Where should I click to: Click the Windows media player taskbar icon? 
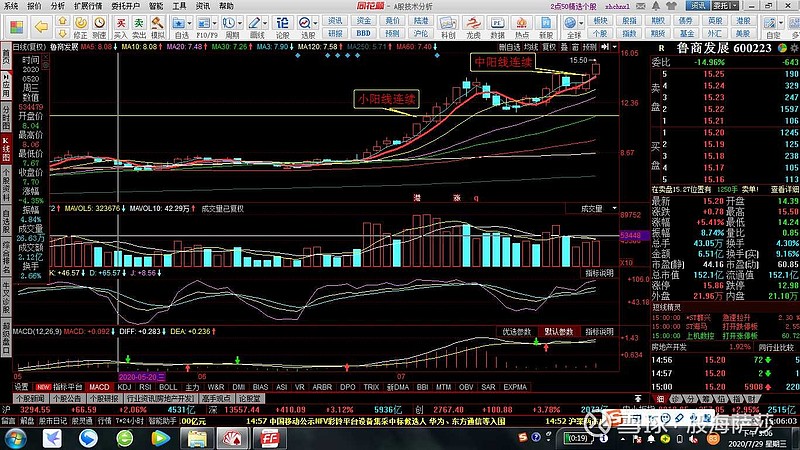[160, 438]
